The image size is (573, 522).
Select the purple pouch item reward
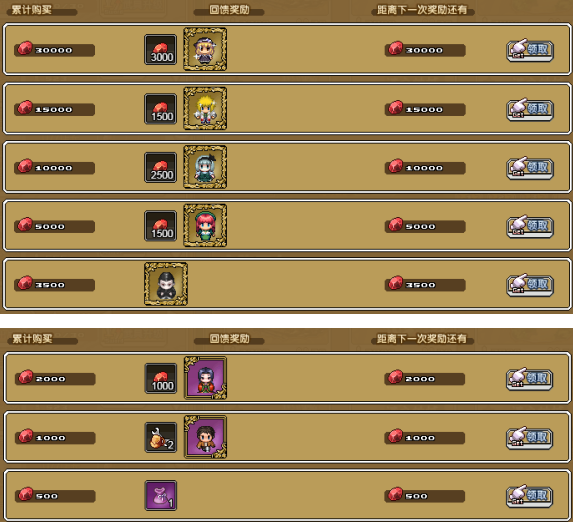coord(161,495)
